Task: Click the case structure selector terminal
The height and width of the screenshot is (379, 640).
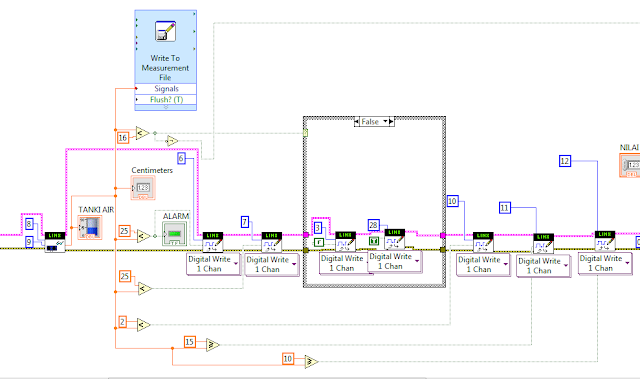Action: (x=306, y=133)
